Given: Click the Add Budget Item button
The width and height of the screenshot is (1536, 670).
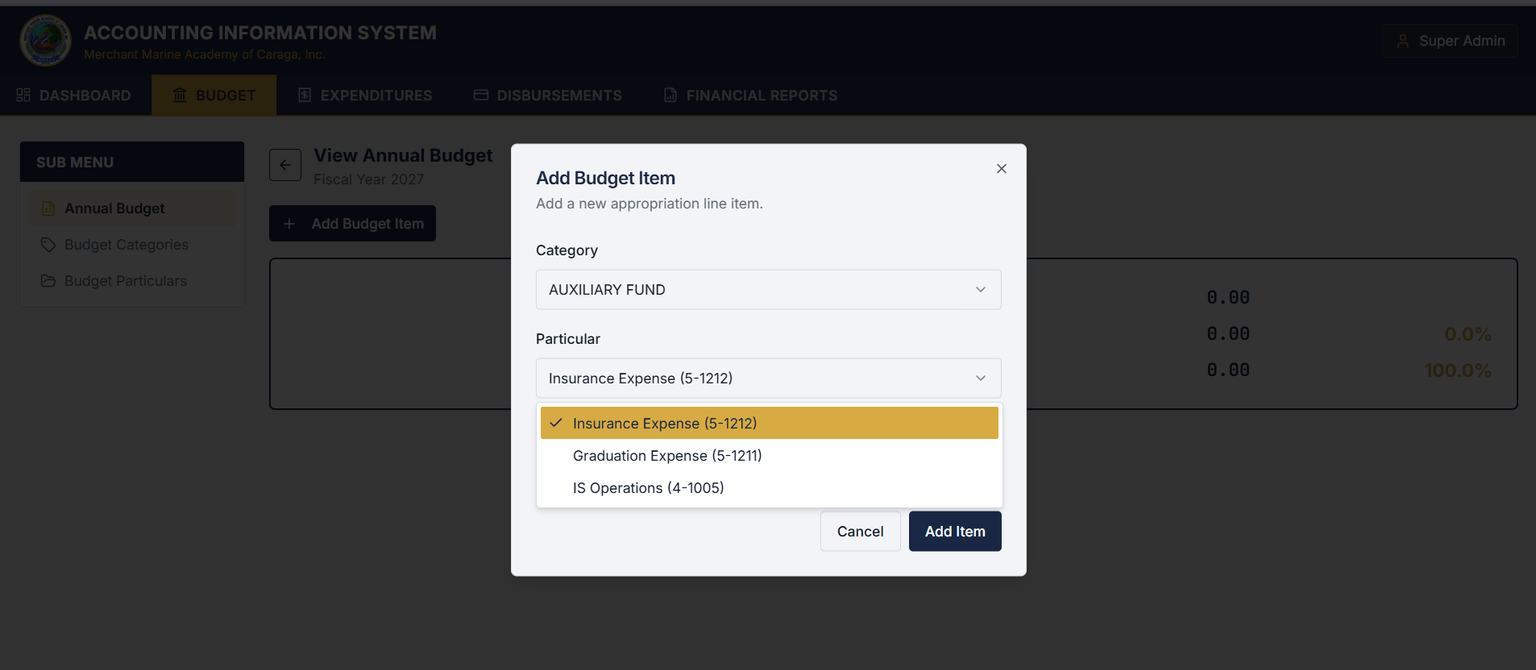Looking at the screenshot, I should (352, 224).
